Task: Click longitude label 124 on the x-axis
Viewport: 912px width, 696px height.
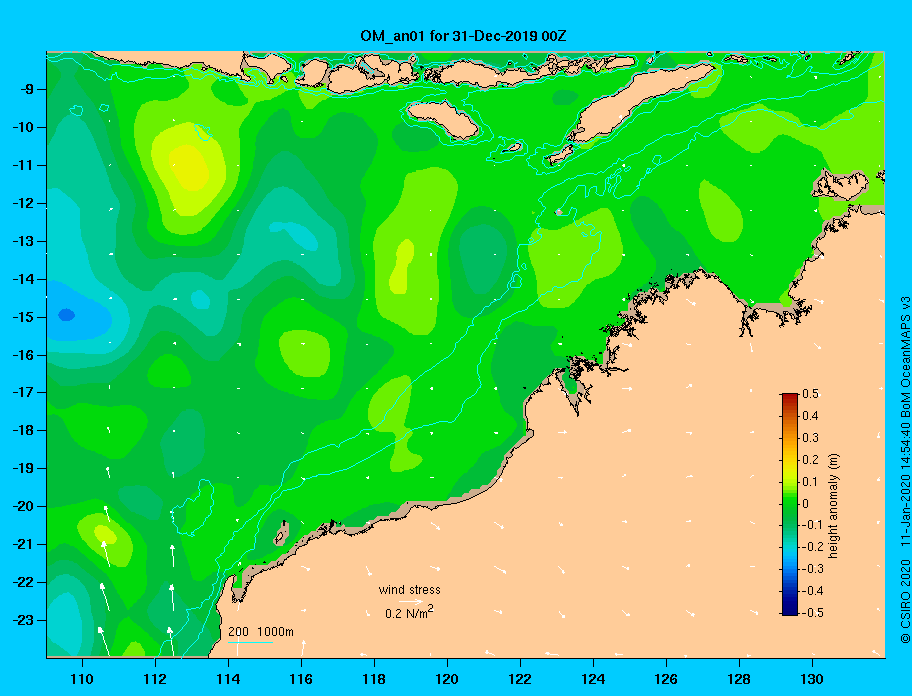Action: tap(593, 679)
